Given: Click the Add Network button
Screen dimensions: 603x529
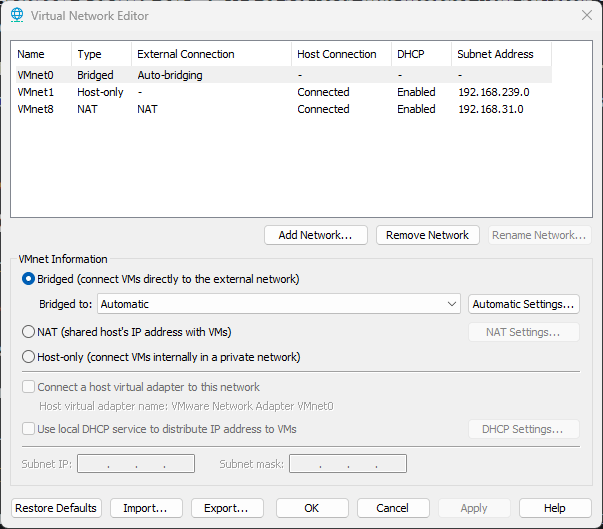Looking at the screenshot, I should (x=315, y=235).
